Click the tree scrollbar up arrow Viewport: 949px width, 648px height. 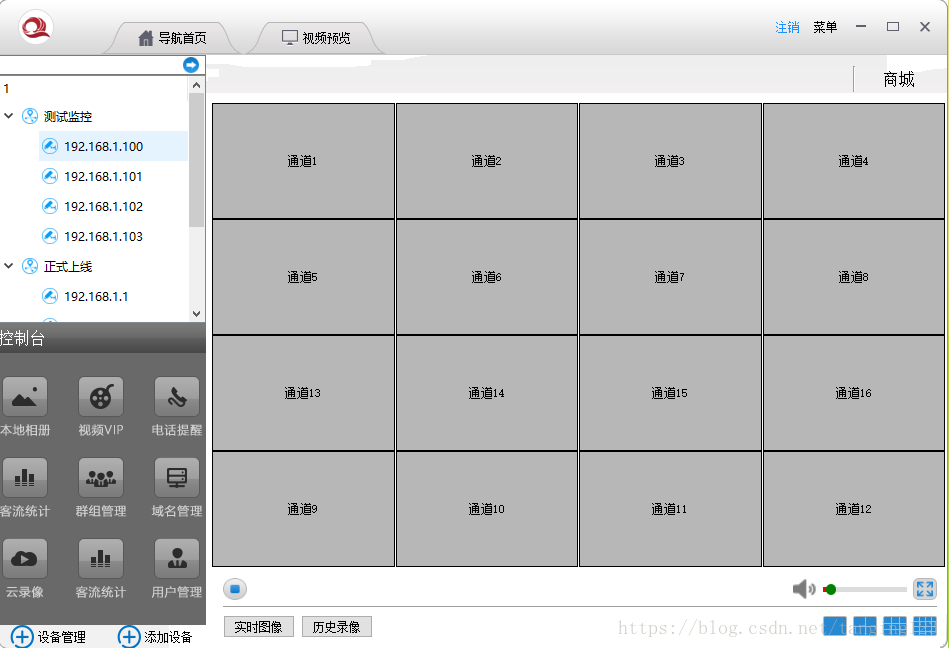(x=196, y=85)
